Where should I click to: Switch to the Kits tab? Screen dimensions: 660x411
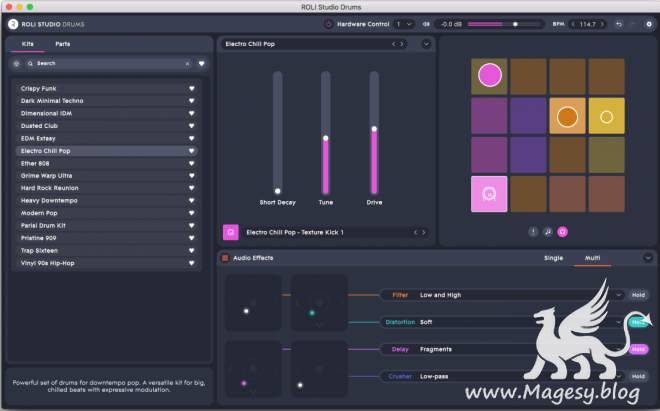tap(28, 44)
